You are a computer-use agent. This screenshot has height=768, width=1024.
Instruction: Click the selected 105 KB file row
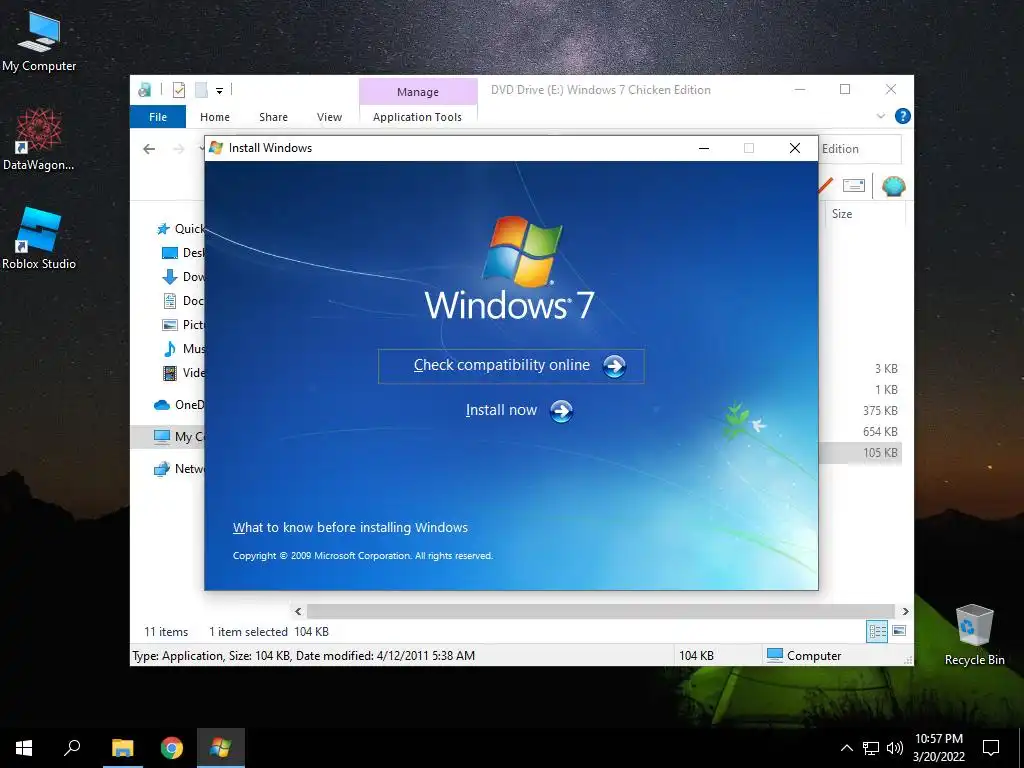(860, 453)
